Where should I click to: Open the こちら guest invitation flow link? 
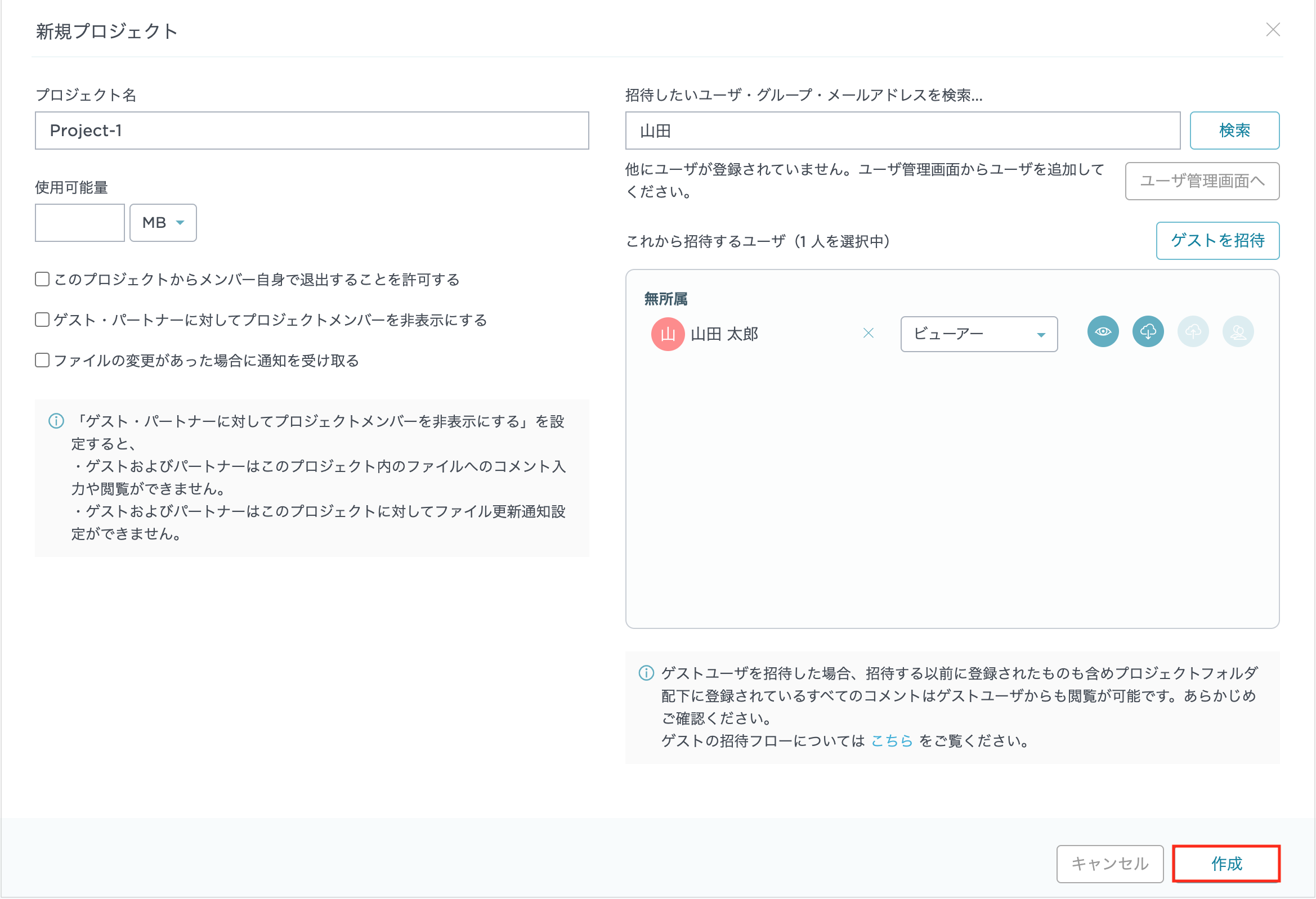891,741
